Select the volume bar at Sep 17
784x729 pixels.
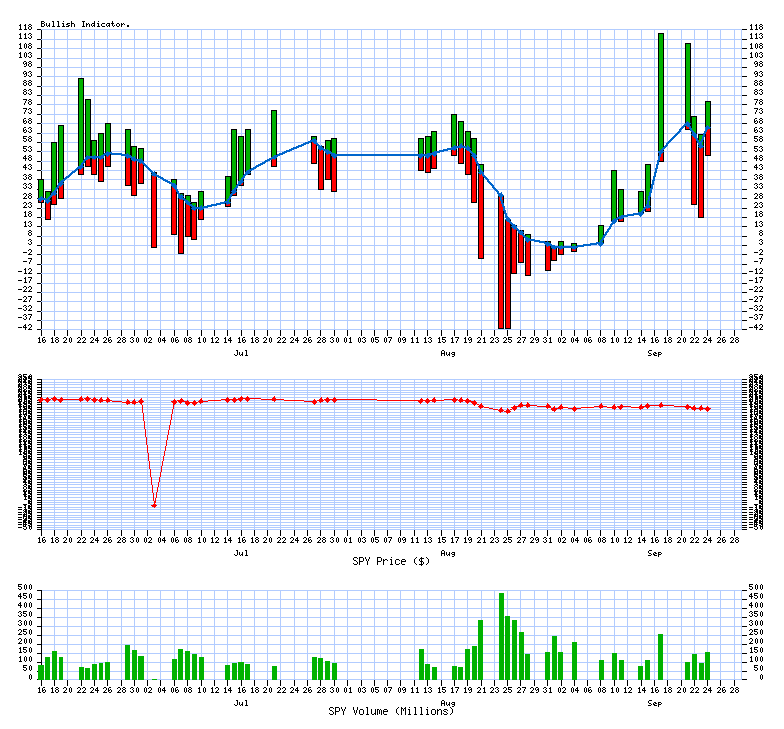[x=661, y=656]
